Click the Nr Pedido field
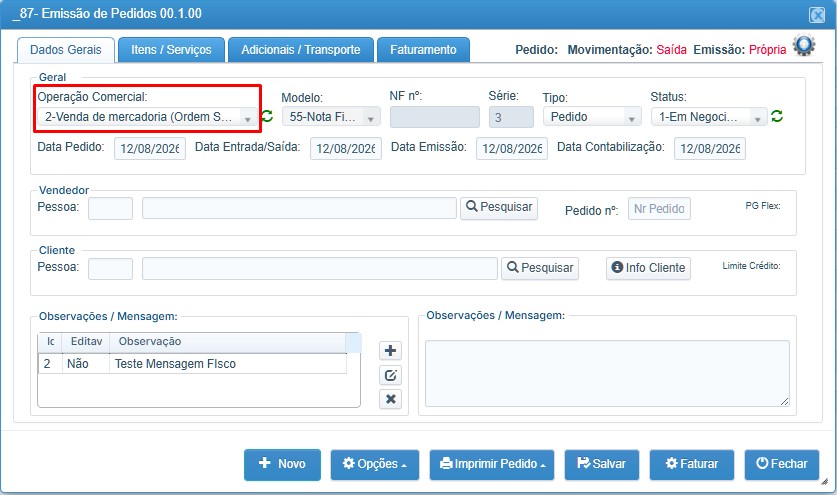This screenshot has width=837, height=495. pyautogui.click(x=659, y=209)
